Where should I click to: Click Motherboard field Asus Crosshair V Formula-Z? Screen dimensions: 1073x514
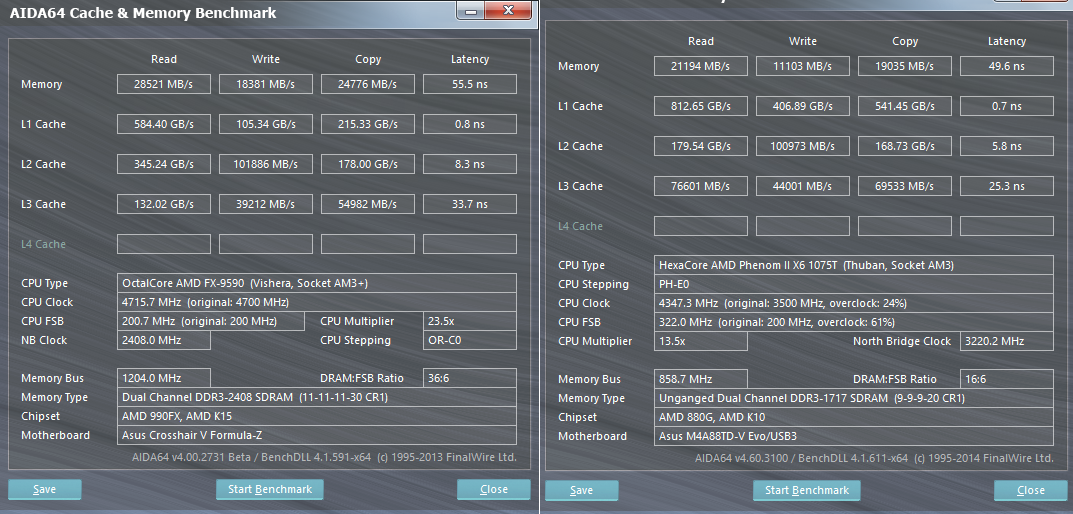[317, 435]
